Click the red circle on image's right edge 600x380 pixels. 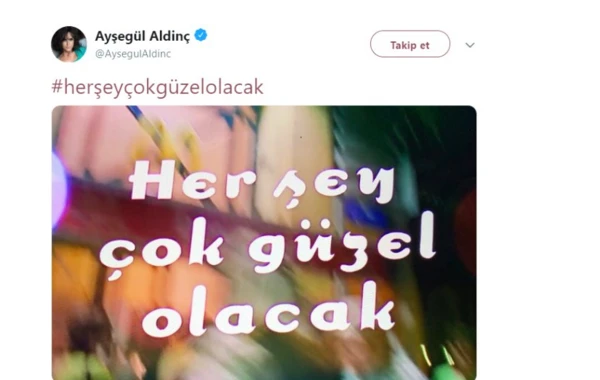pos(467,230)
